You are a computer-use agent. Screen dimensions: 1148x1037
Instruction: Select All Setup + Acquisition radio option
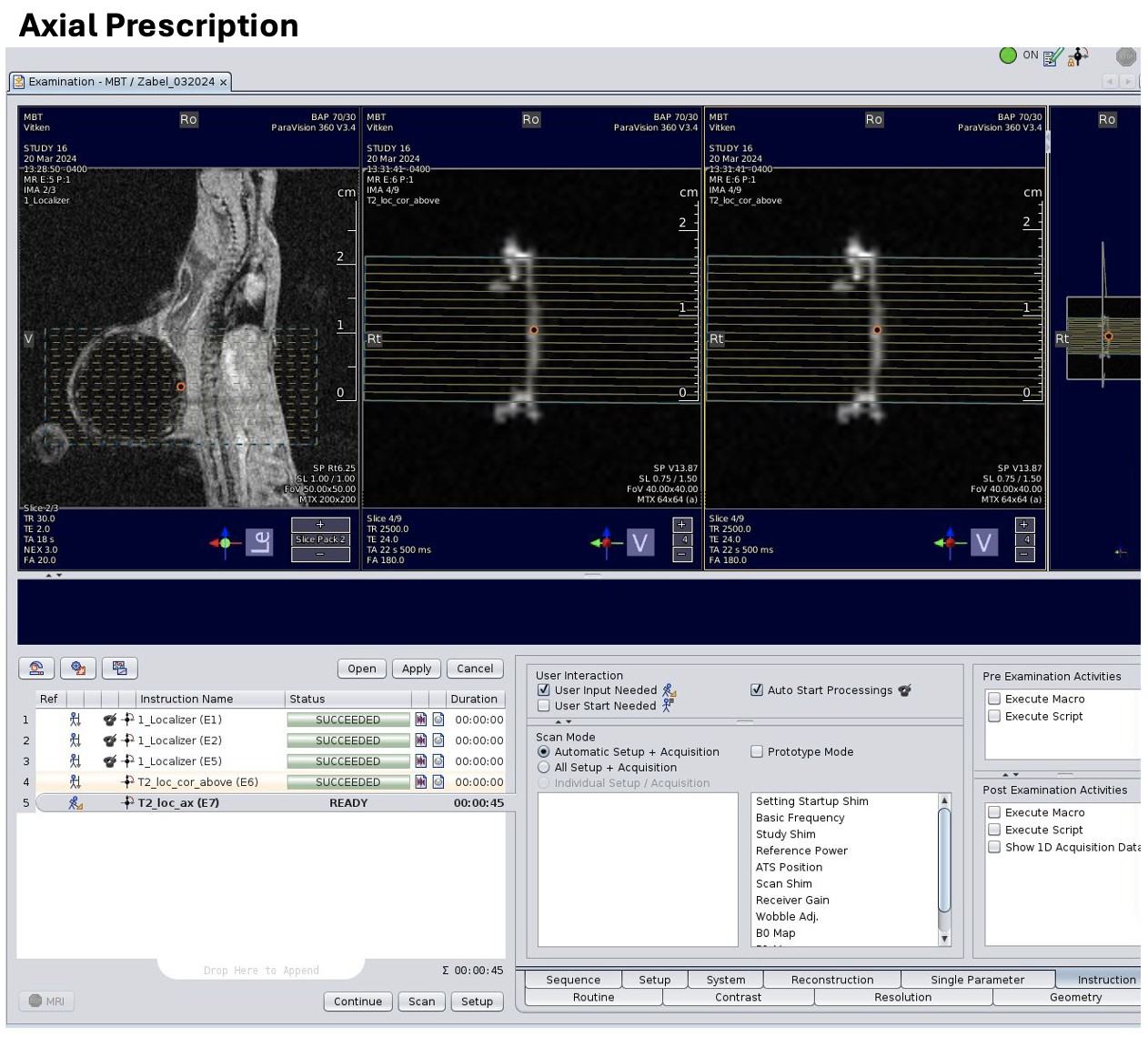[x=544, y=768]
